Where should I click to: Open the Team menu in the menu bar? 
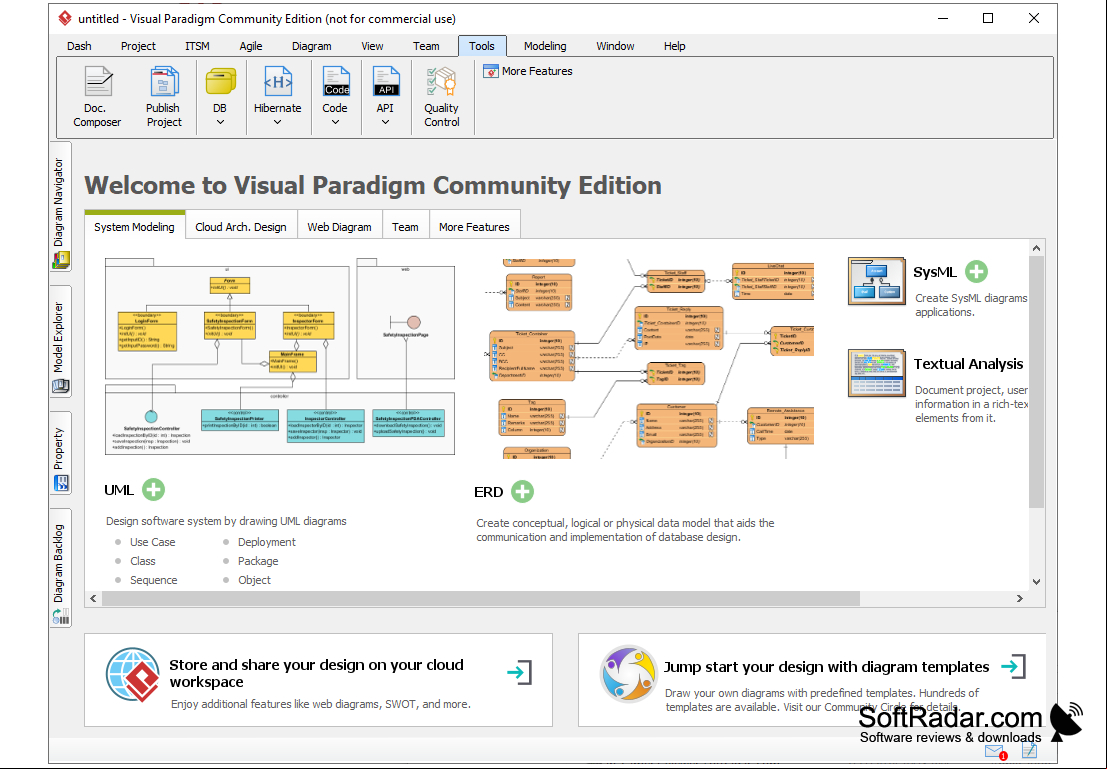[x=426, y=46]
